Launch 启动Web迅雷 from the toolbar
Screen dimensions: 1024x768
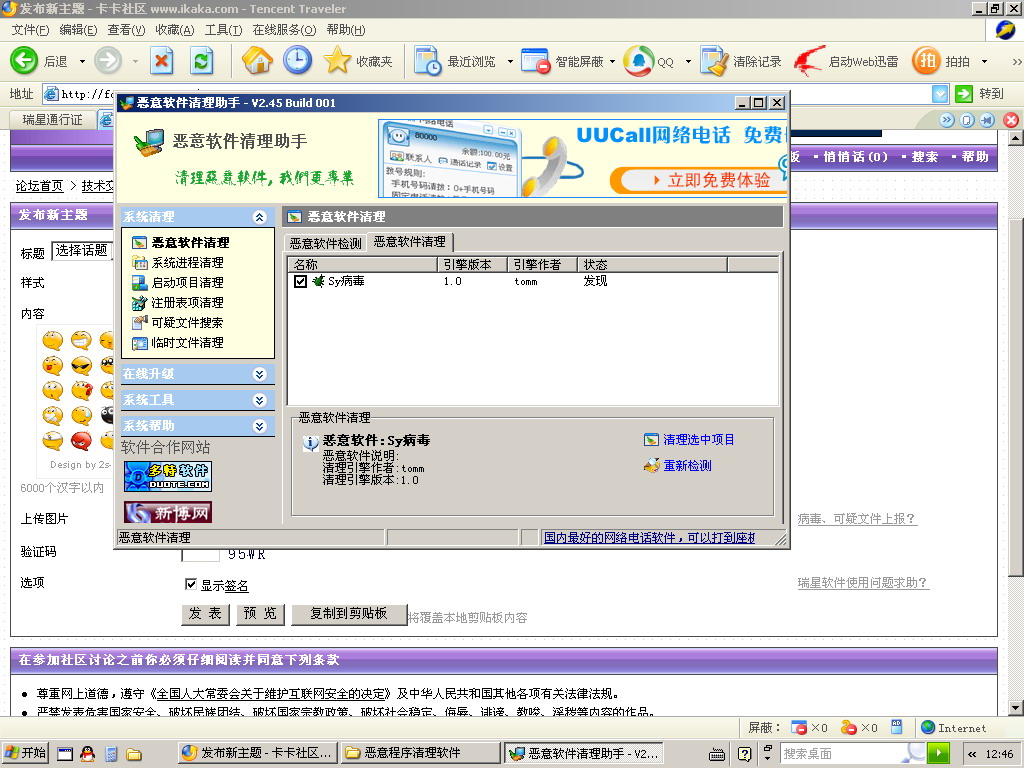tap(846, 61)
